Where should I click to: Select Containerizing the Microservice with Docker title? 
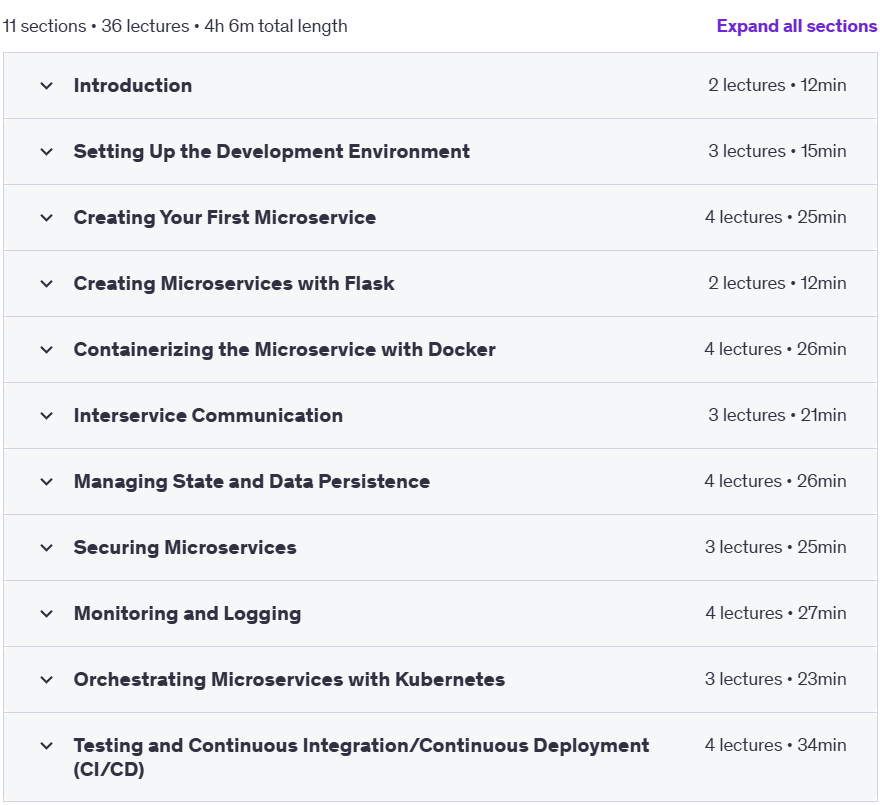point(285,349)
